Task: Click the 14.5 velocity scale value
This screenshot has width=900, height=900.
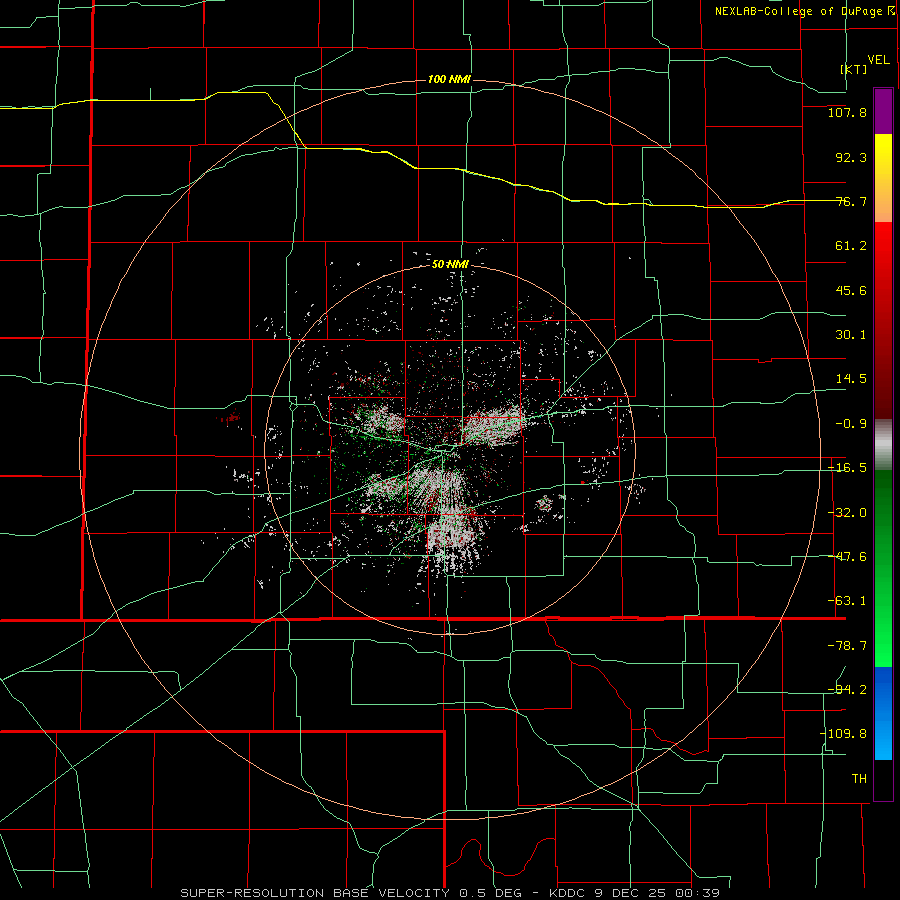Action: [851, 379]
